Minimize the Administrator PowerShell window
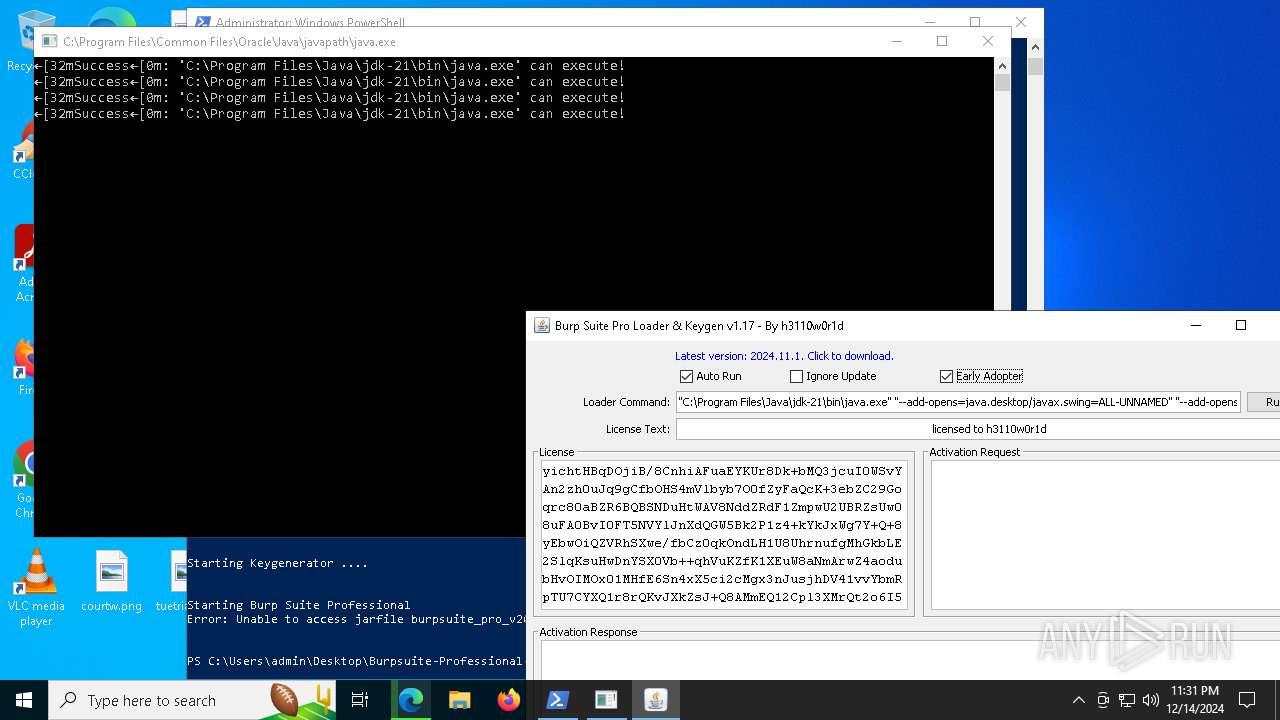 pos(930,22)
